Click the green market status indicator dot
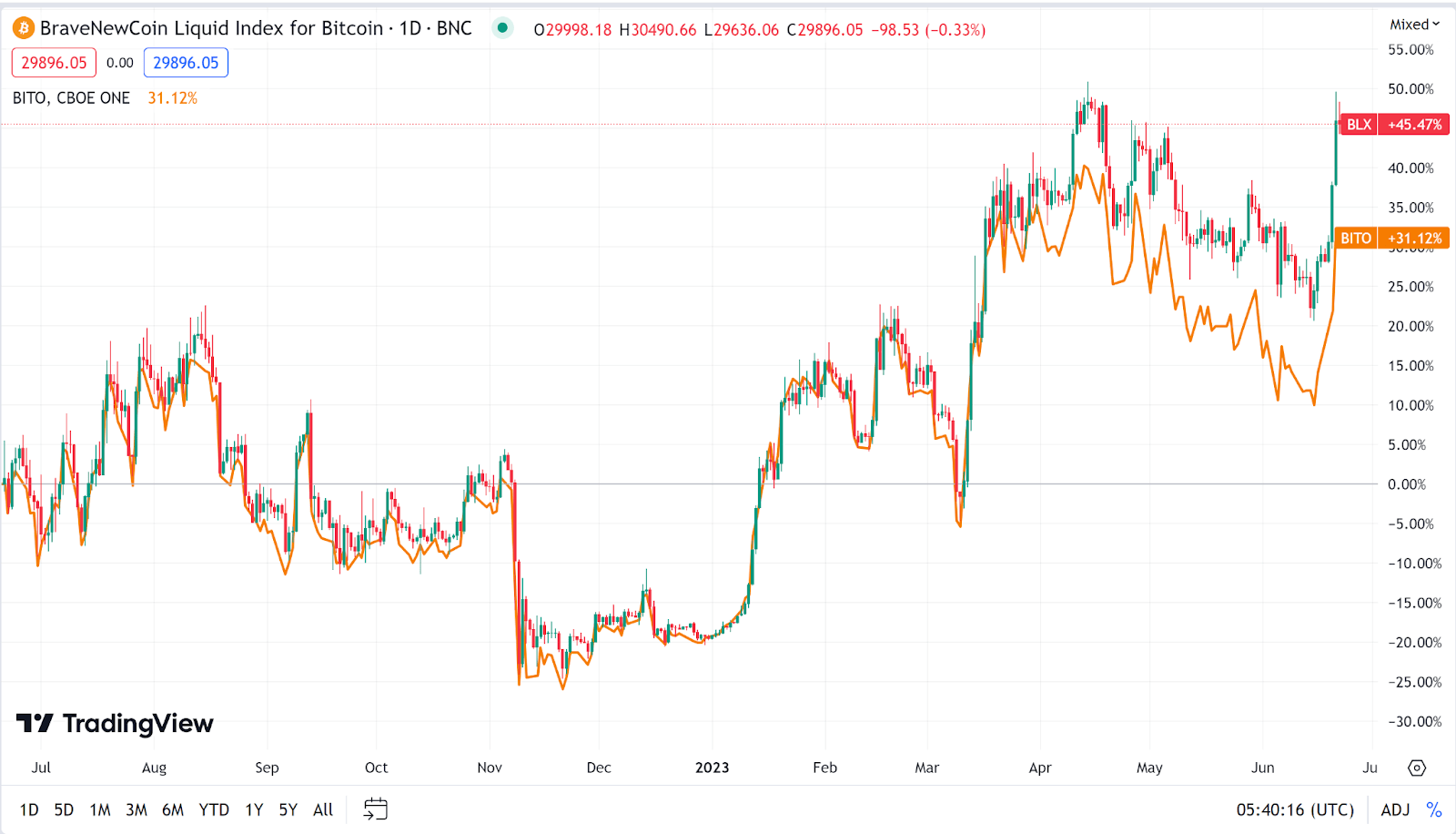1456x834 pixels. (x=502, y=28)
